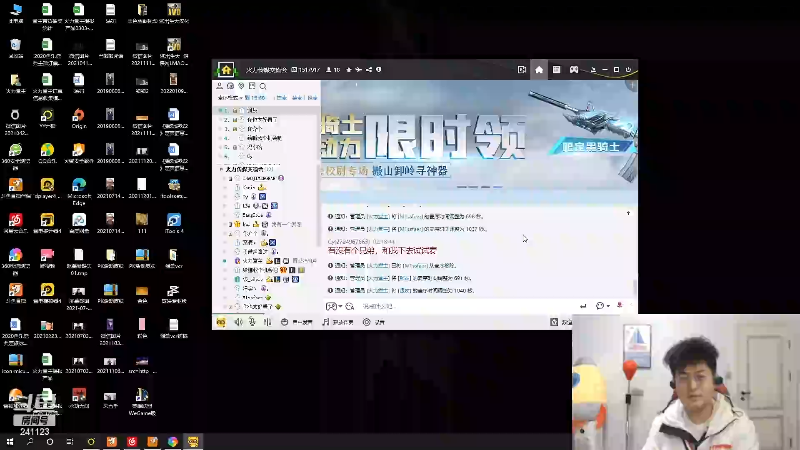Open the game controller tab

coord(574,69)
